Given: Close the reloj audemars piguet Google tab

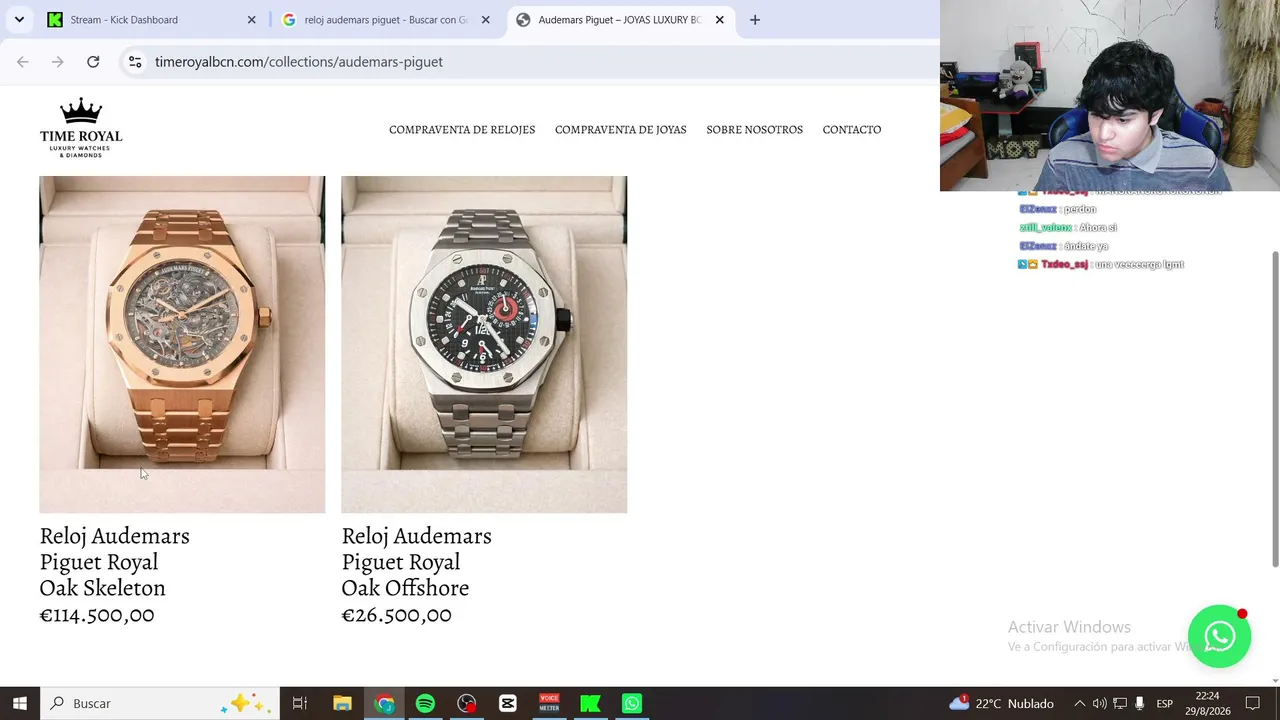Looking at the screenshot, I should [486, 20].
